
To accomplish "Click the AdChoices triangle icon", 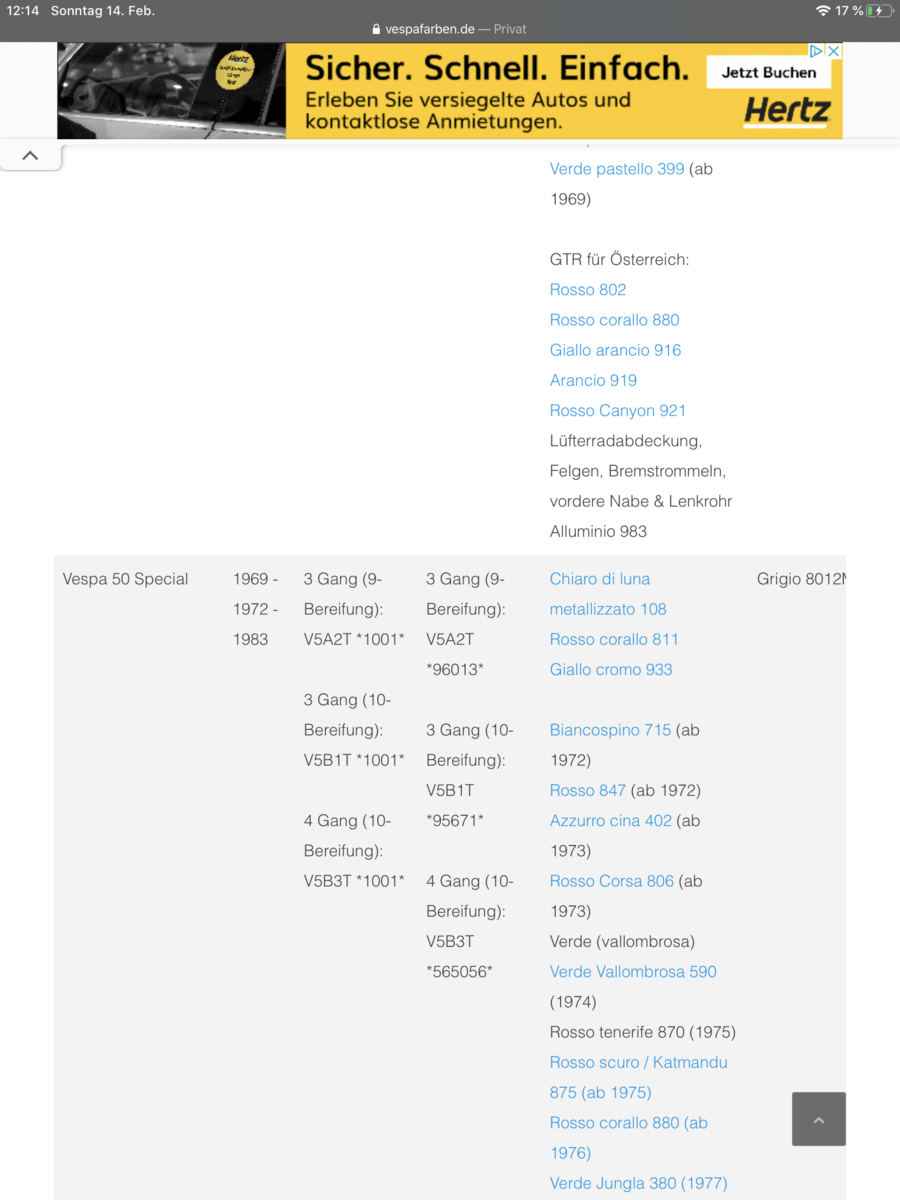I will point(816,51).
